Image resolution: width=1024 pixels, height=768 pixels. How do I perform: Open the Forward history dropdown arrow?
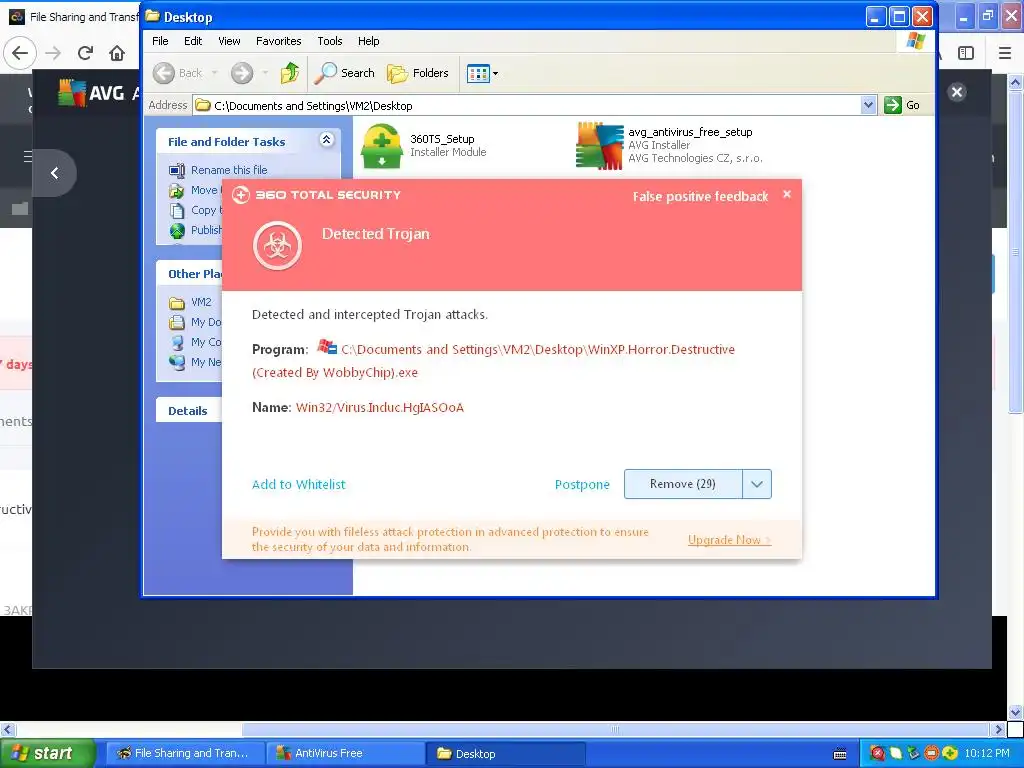pyautogui.click(x=265, y=73)
